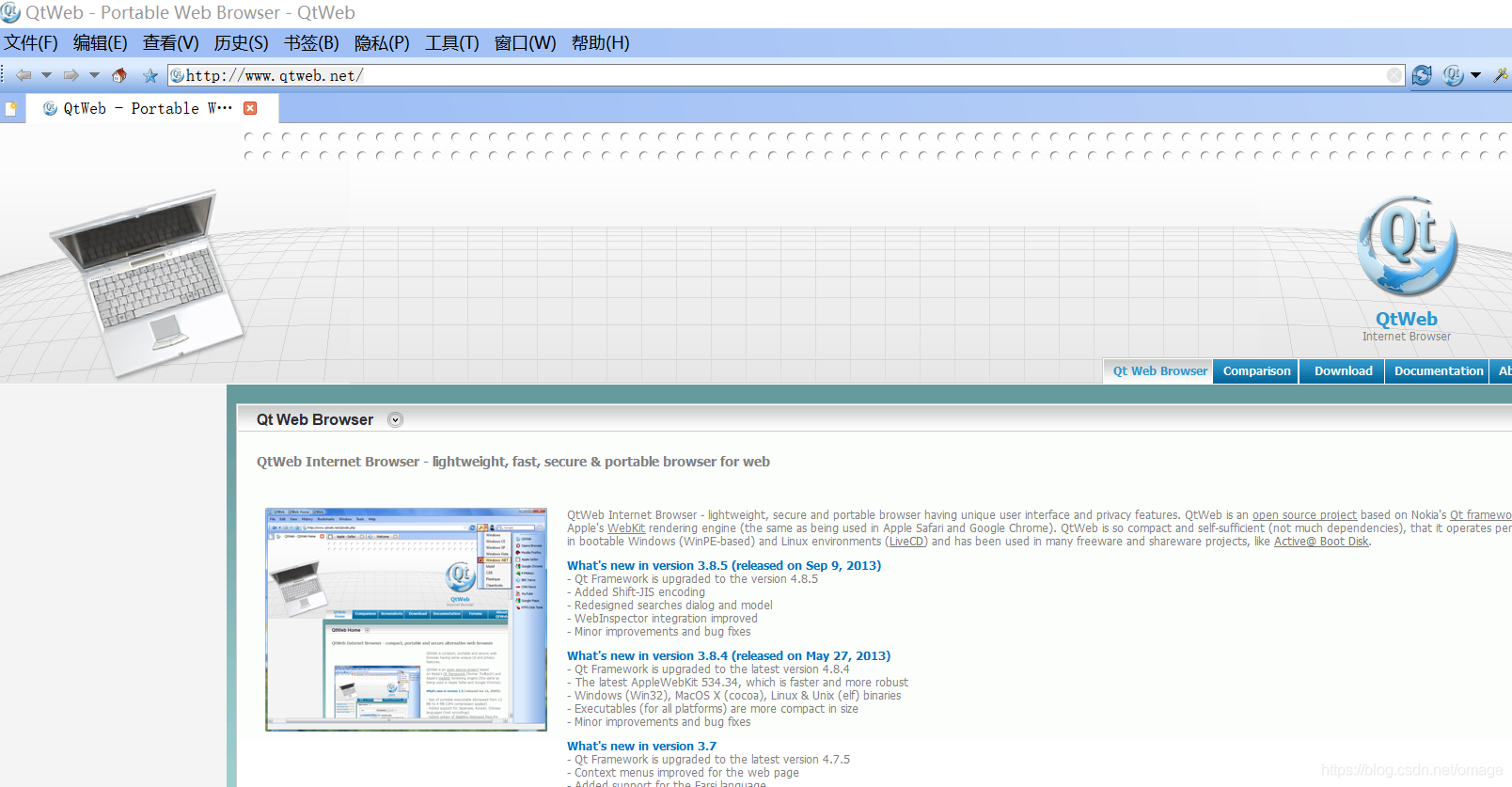Open the search engine dropdown arrow
1512x787 pixels.
coord(1475,75)
